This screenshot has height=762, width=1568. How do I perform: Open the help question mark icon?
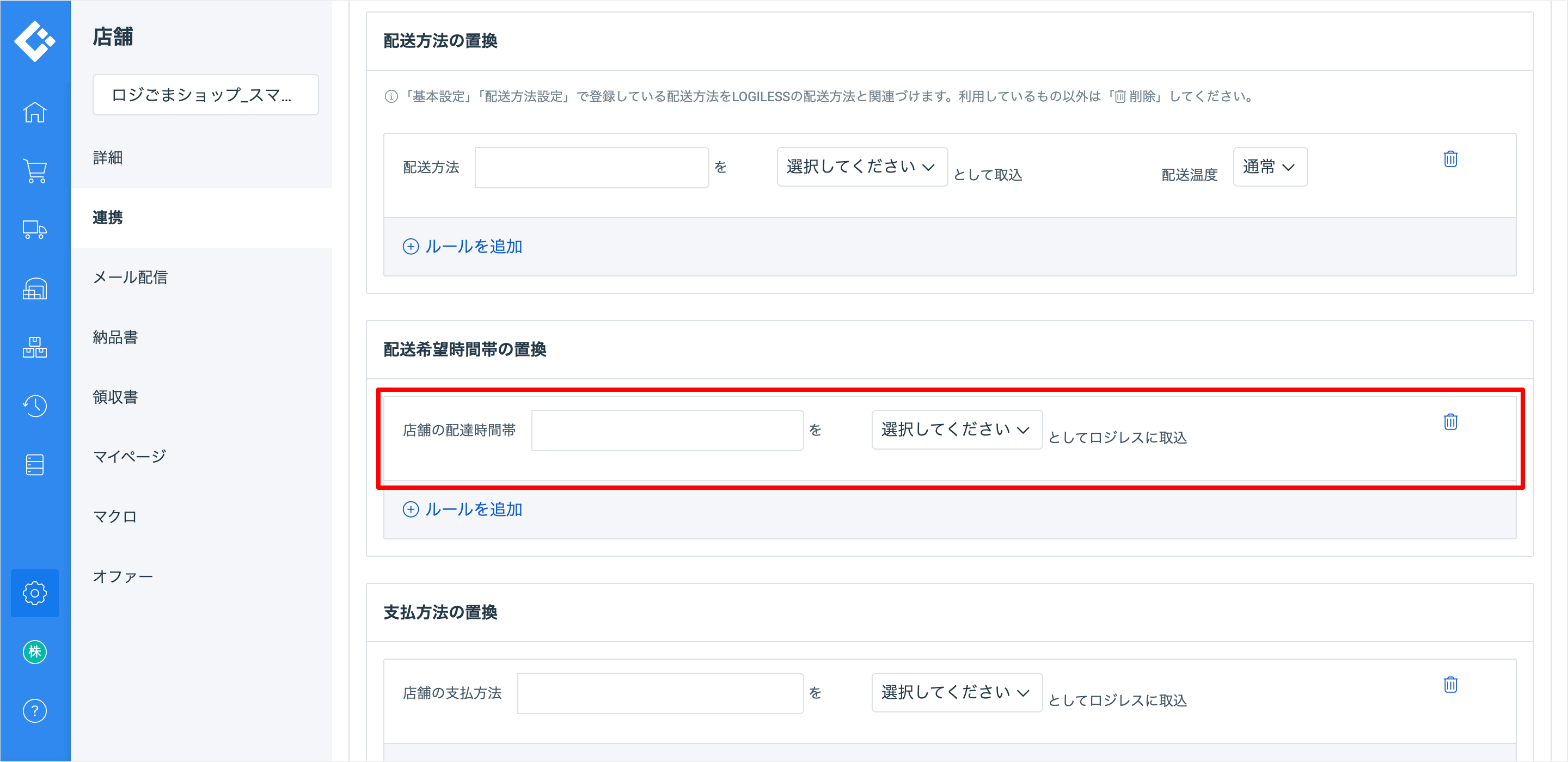point(35,710)
